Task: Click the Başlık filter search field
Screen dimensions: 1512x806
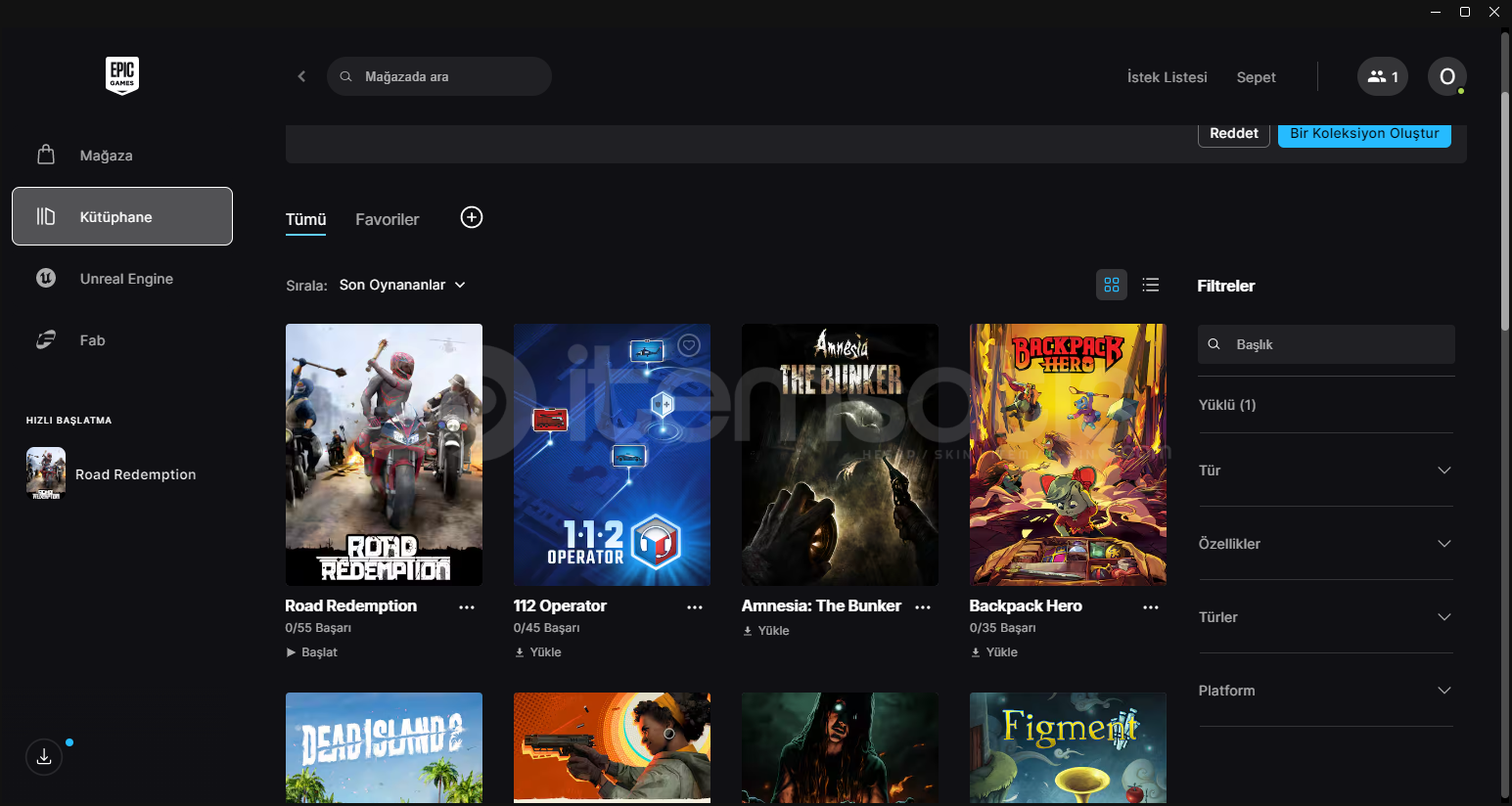Action: pyautogui.click(x=1326, y=344)
